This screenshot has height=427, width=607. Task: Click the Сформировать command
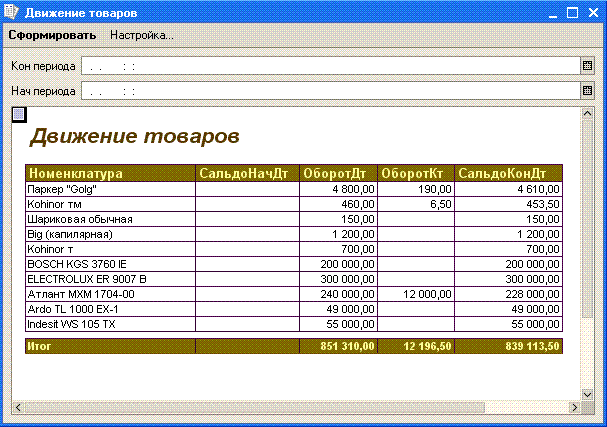pyautogui.click(x=52, y=35)
